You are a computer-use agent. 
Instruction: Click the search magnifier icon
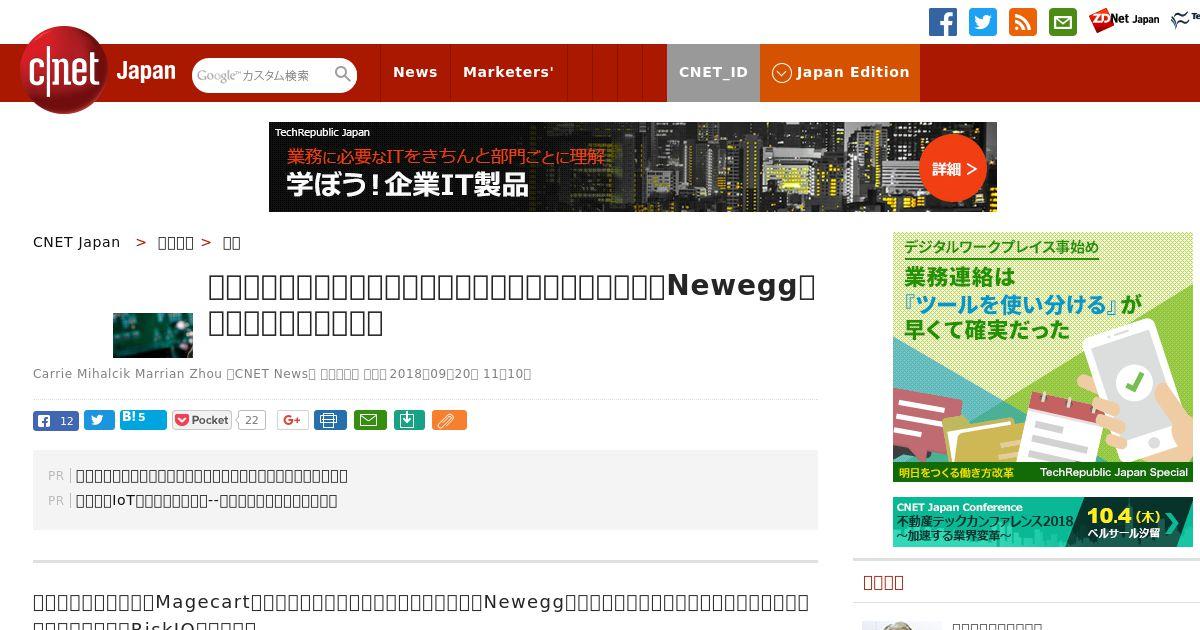coord(343,74)
